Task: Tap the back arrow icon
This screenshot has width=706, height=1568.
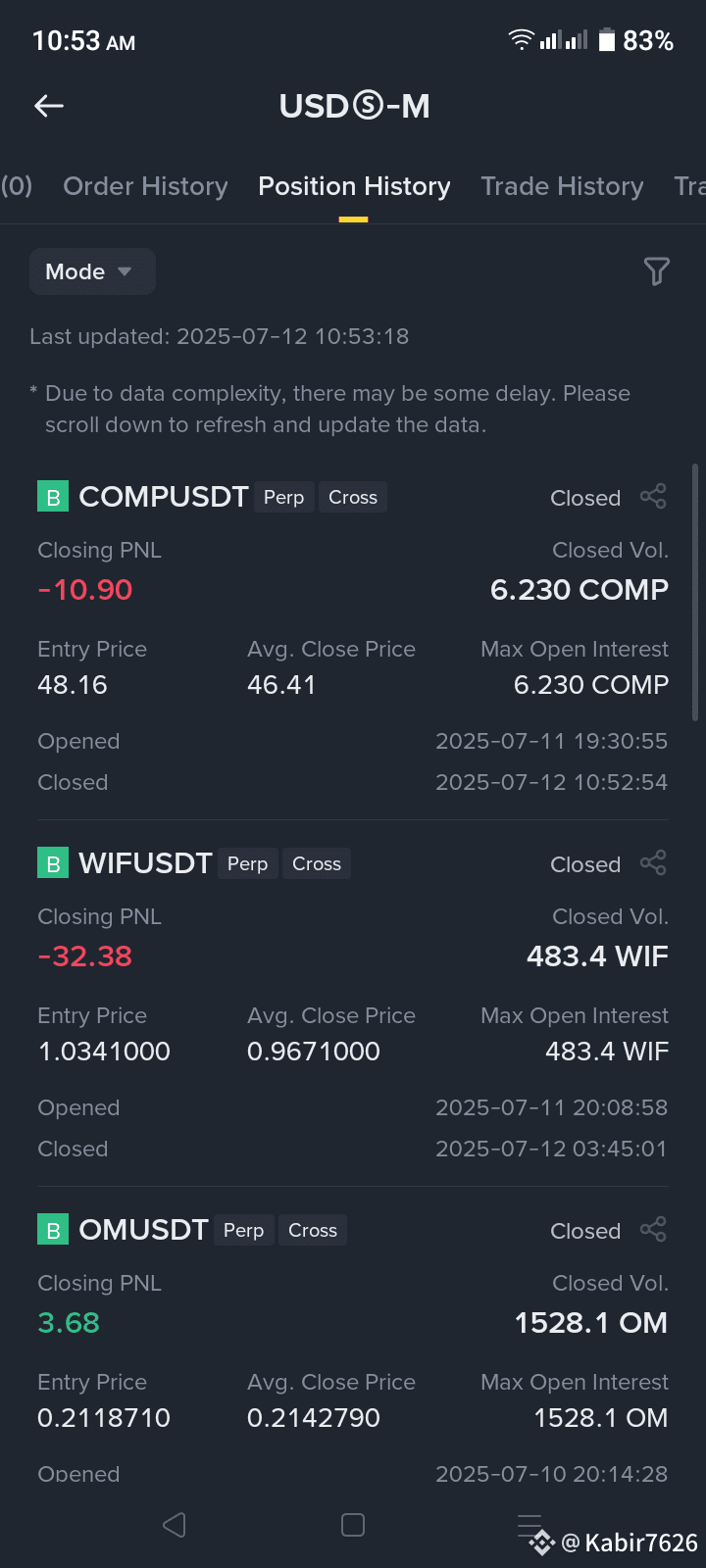Action: [49, 106]
